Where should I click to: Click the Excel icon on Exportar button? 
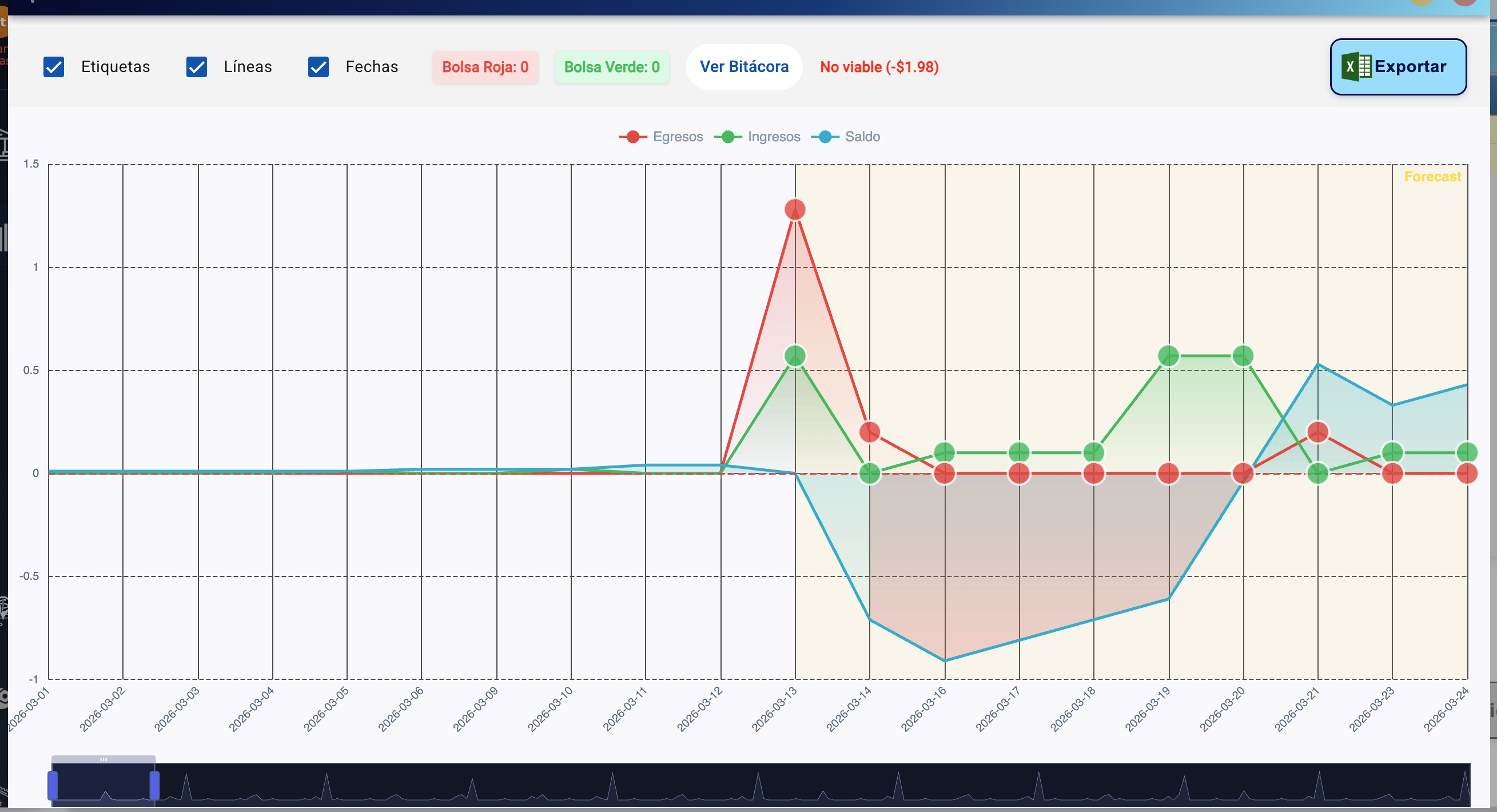(1356, 67)
